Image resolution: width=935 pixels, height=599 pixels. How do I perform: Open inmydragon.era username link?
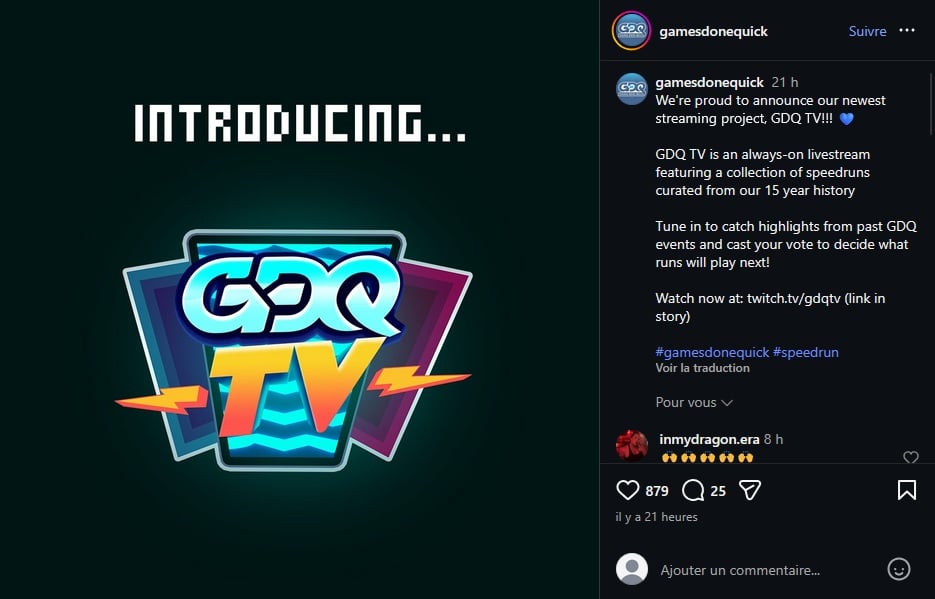point(709,439)
